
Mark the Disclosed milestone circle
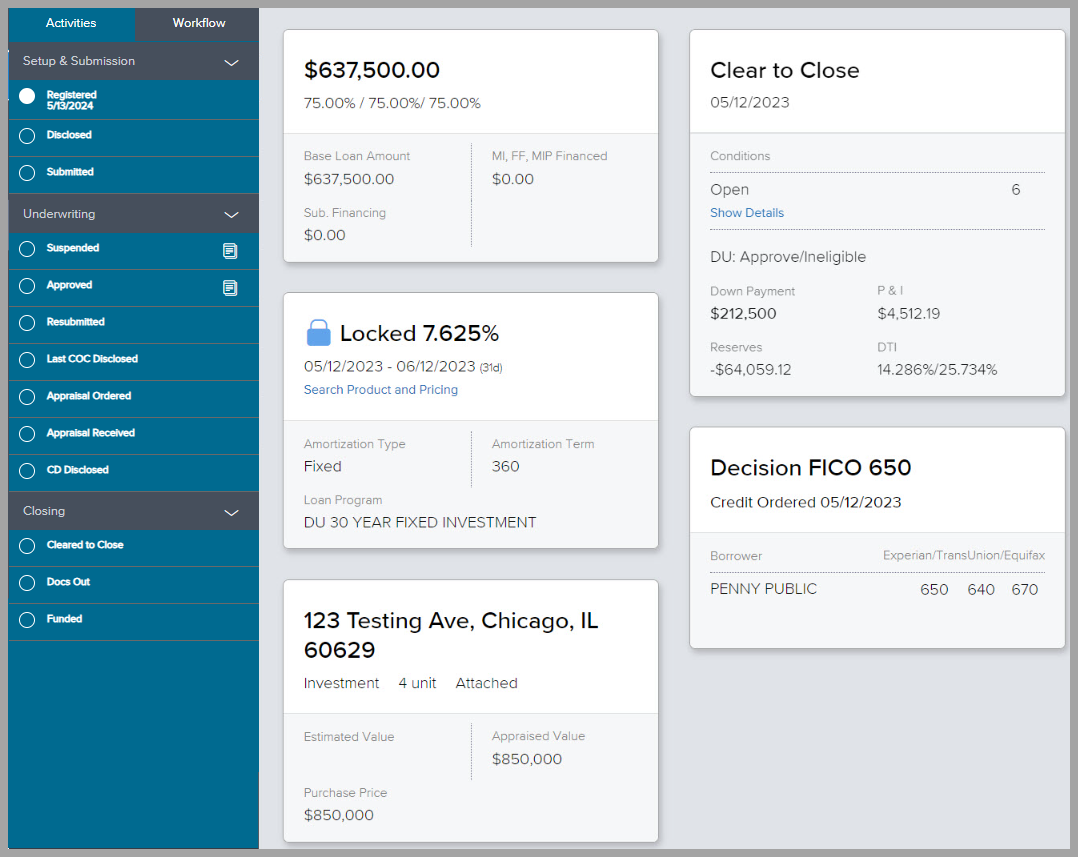(x=29, y=135)
